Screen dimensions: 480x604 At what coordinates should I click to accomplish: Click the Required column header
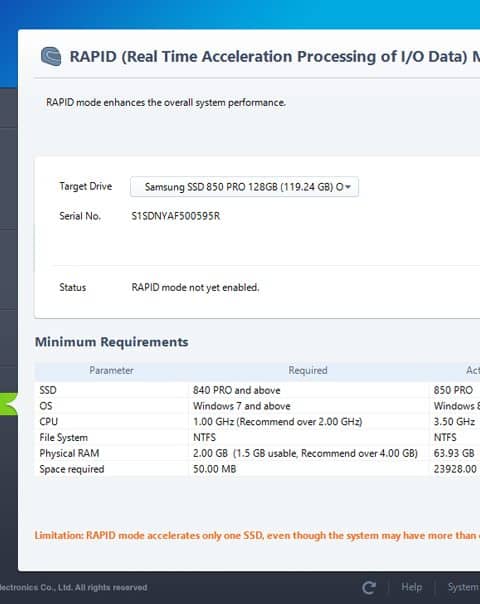[x=308, y=370]
